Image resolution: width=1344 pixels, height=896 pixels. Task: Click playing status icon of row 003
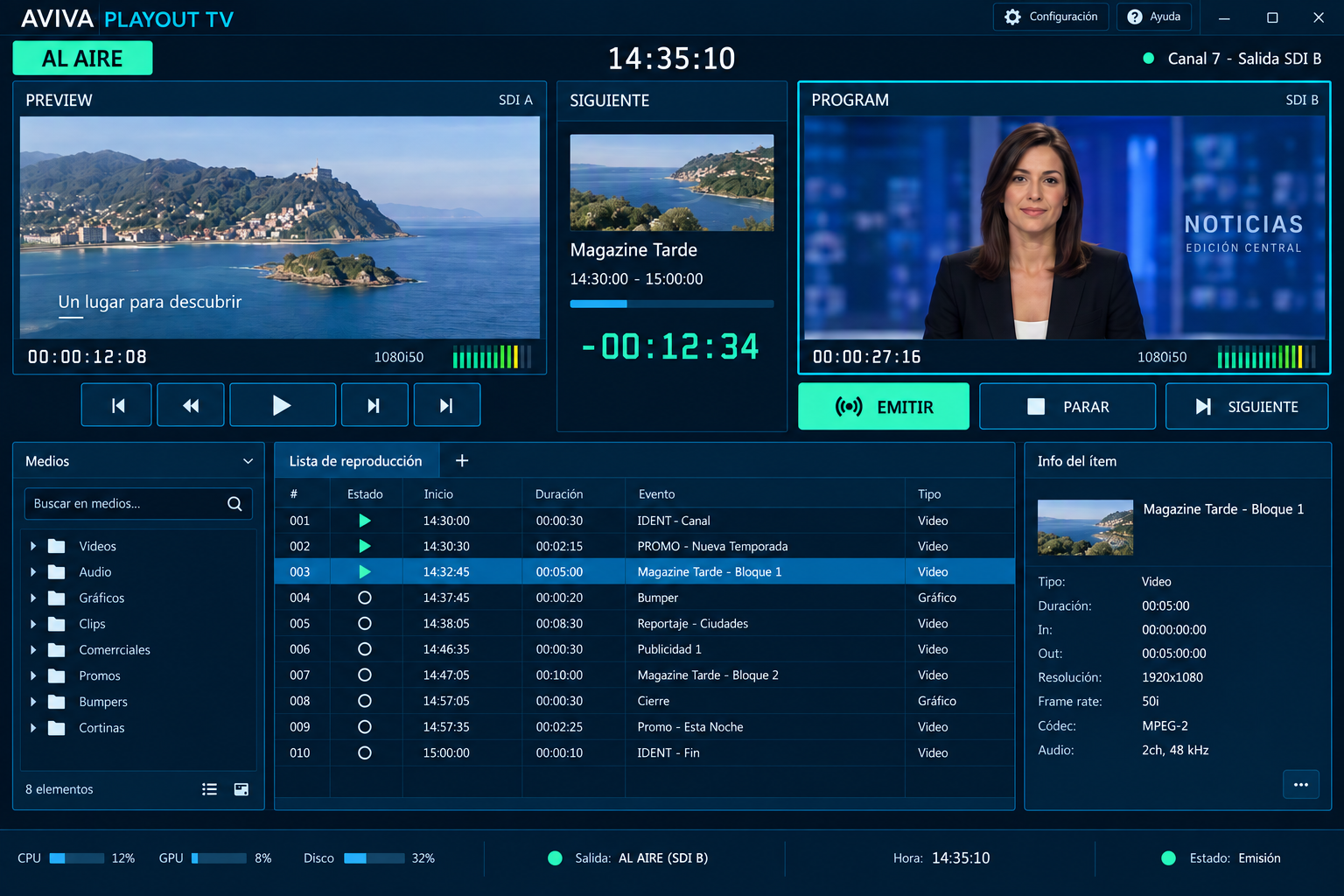(x=365, y=571)
